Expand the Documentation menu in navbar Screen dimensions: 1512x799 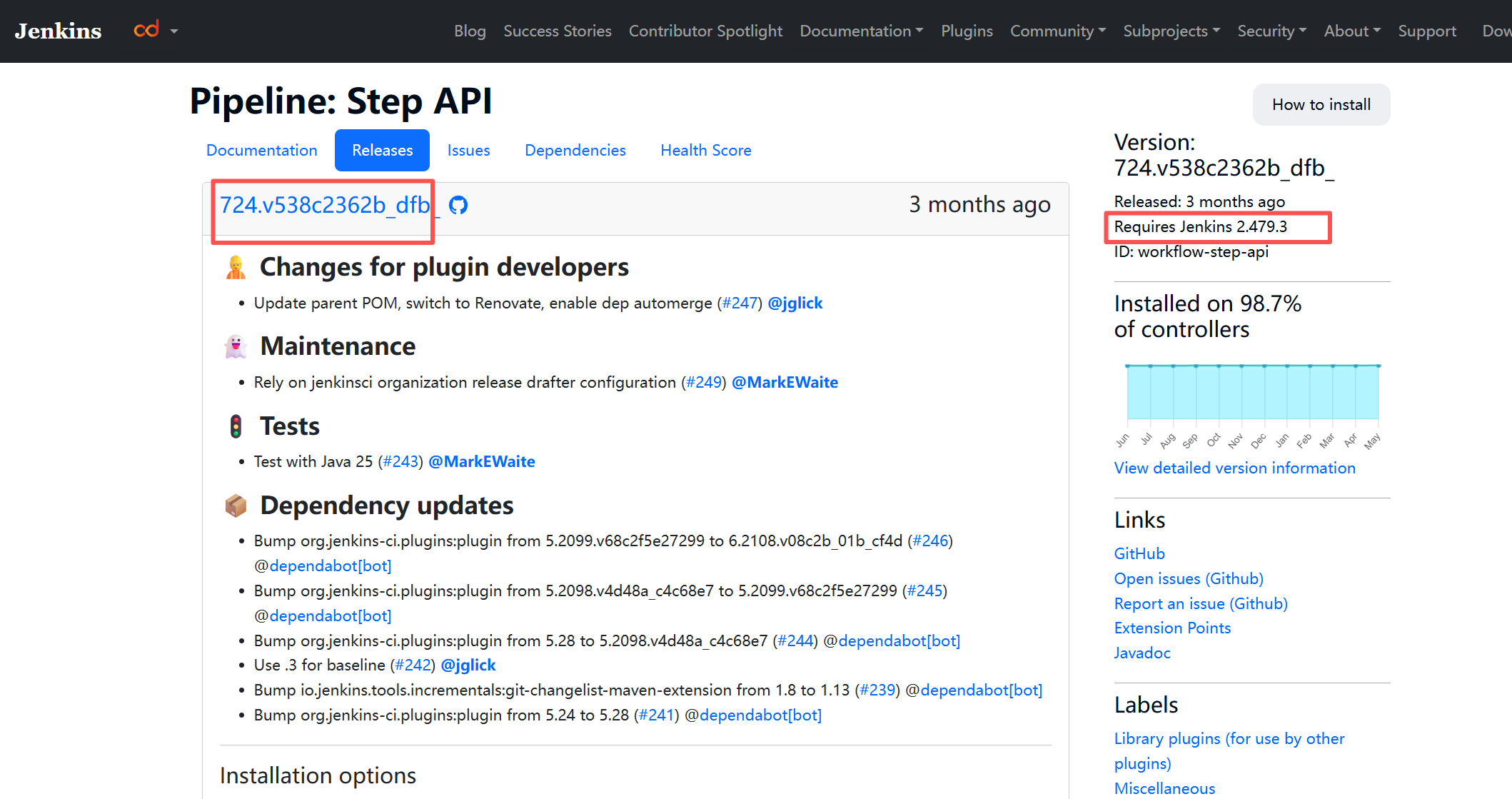[861, 31]
